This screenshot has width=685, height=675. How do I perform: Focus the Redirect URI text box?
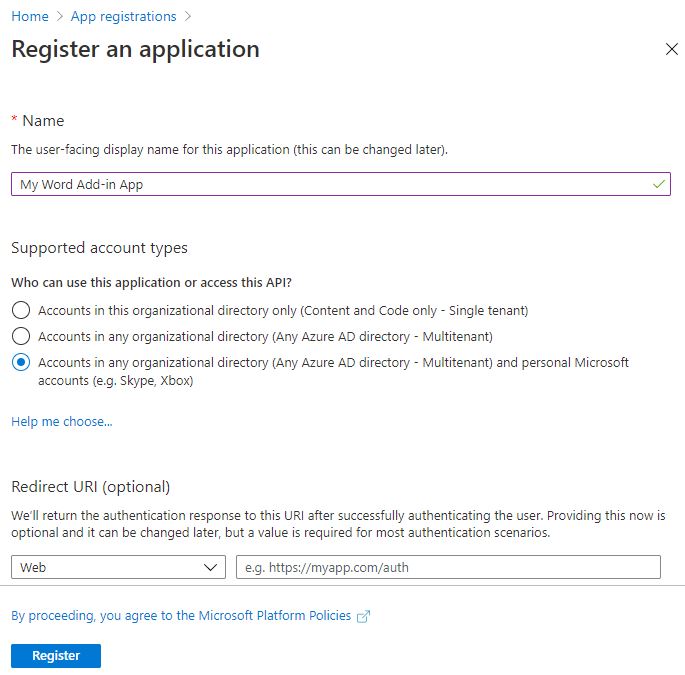coord(448,567)
